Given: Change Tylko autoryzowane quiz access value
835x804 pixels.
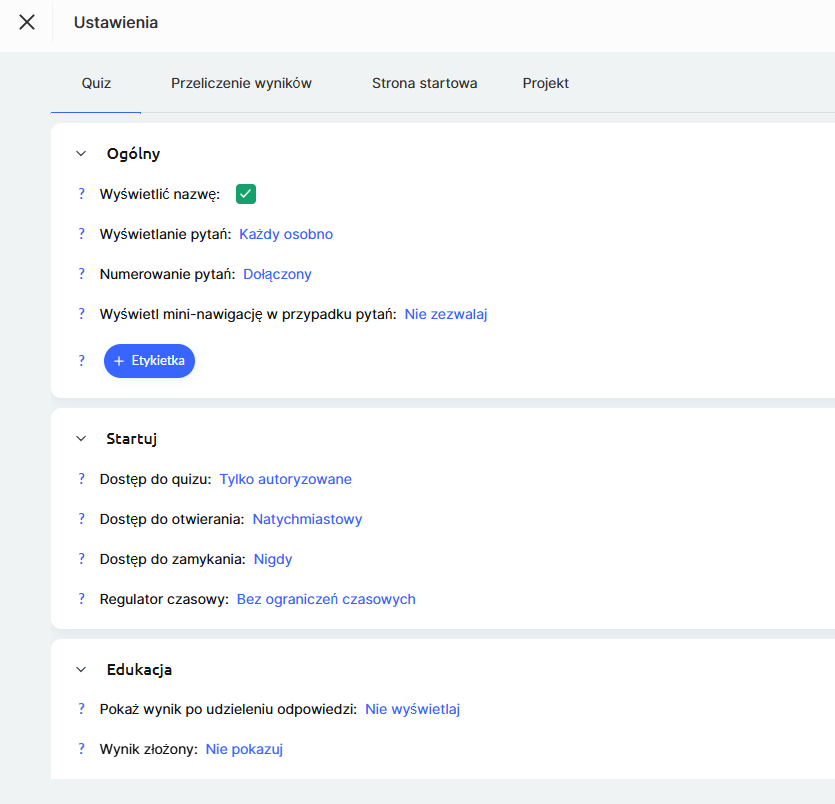Looking at the screenshot, I should pyautogui.click(x=285, y=479).
